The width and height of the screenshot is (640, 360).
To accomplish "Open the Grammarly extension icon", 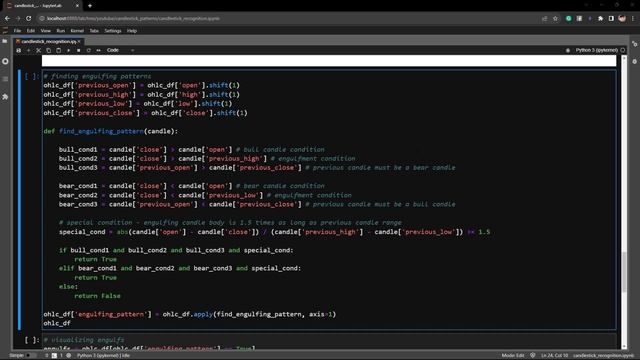I will (569, 18).
